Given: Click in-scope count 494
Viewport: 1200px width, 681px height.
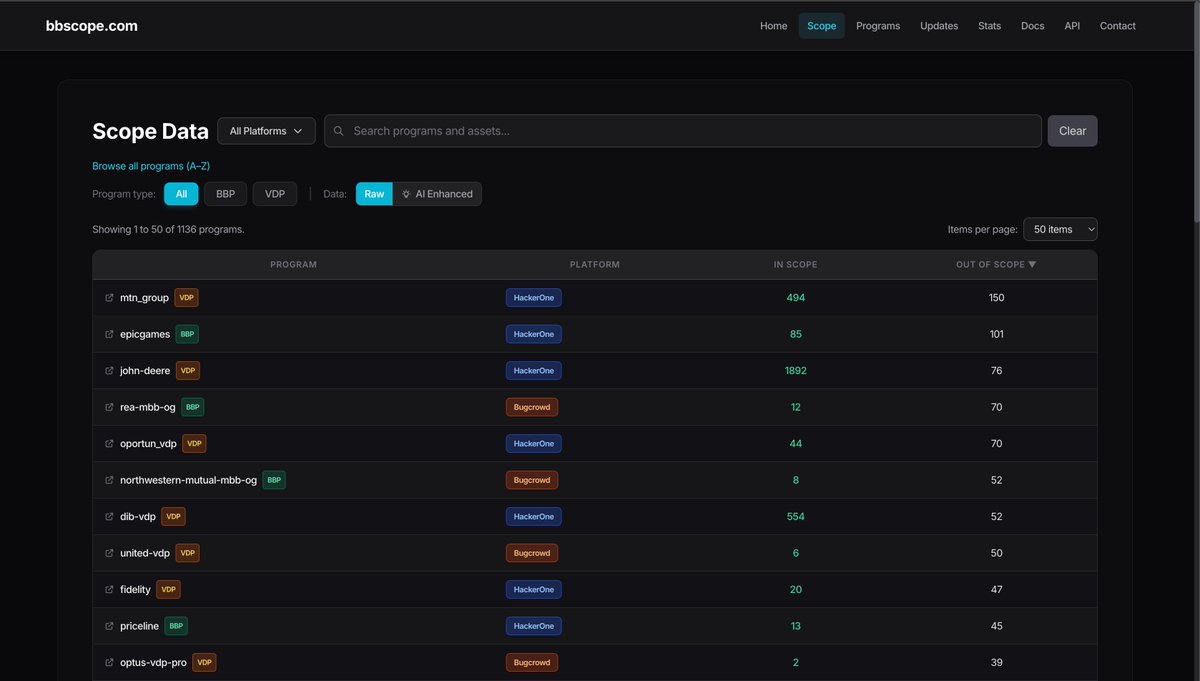Looking at the screenshot, I should [796, 298].
